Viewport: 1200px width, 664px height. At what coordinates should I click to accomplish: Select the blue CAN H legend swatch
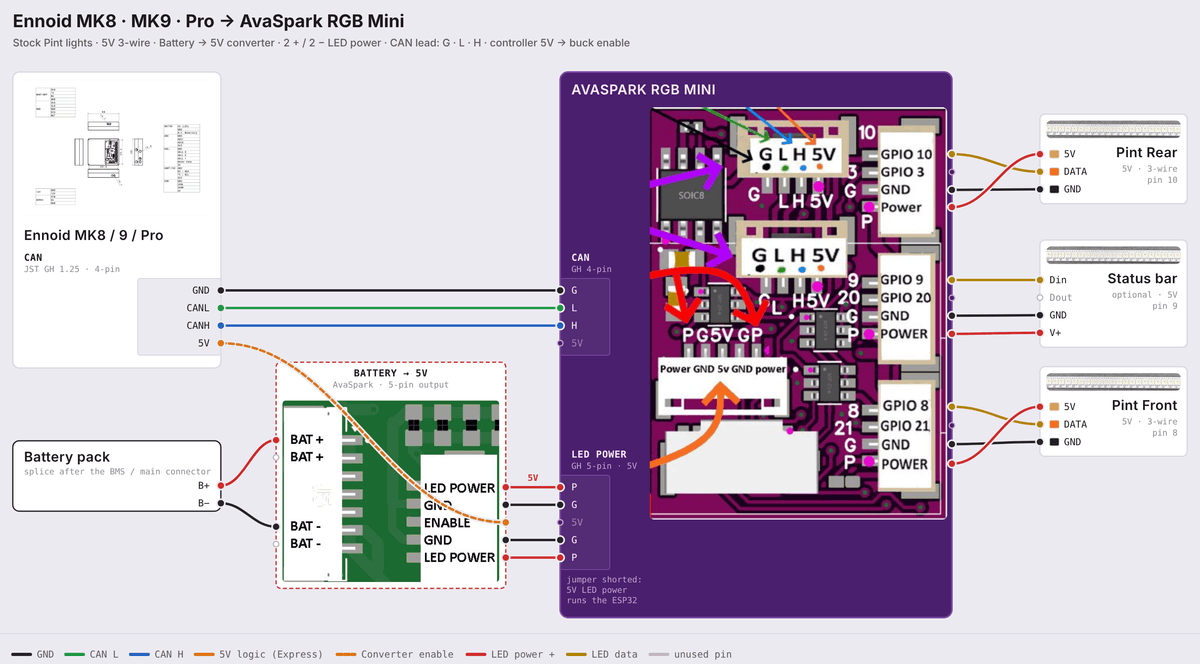[138, 654]
